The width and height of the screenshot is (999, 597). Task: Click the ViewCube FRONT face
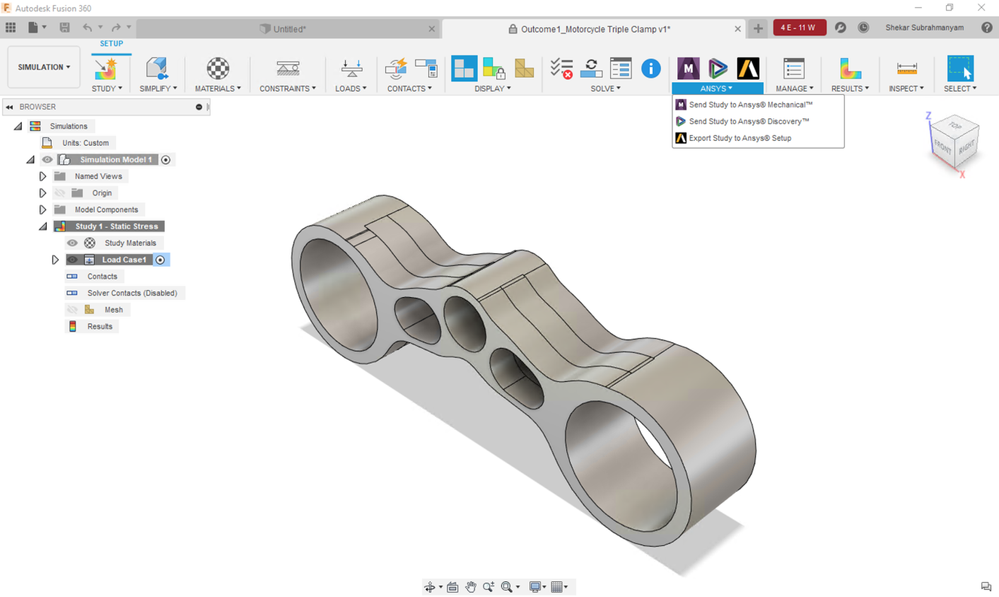942,148
